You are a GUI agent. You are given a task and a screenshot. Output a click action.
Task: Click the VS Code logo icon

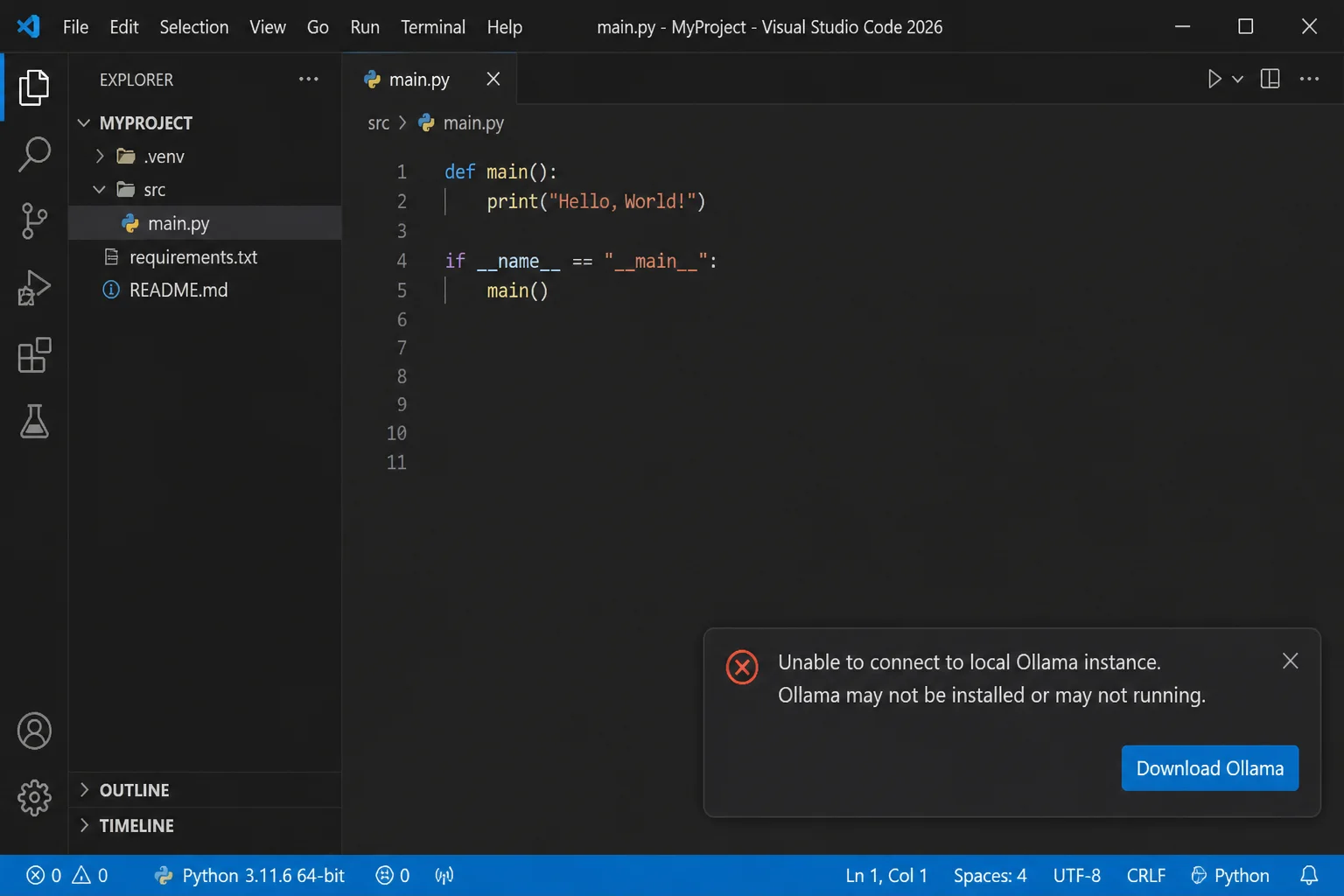click(28, 26)
